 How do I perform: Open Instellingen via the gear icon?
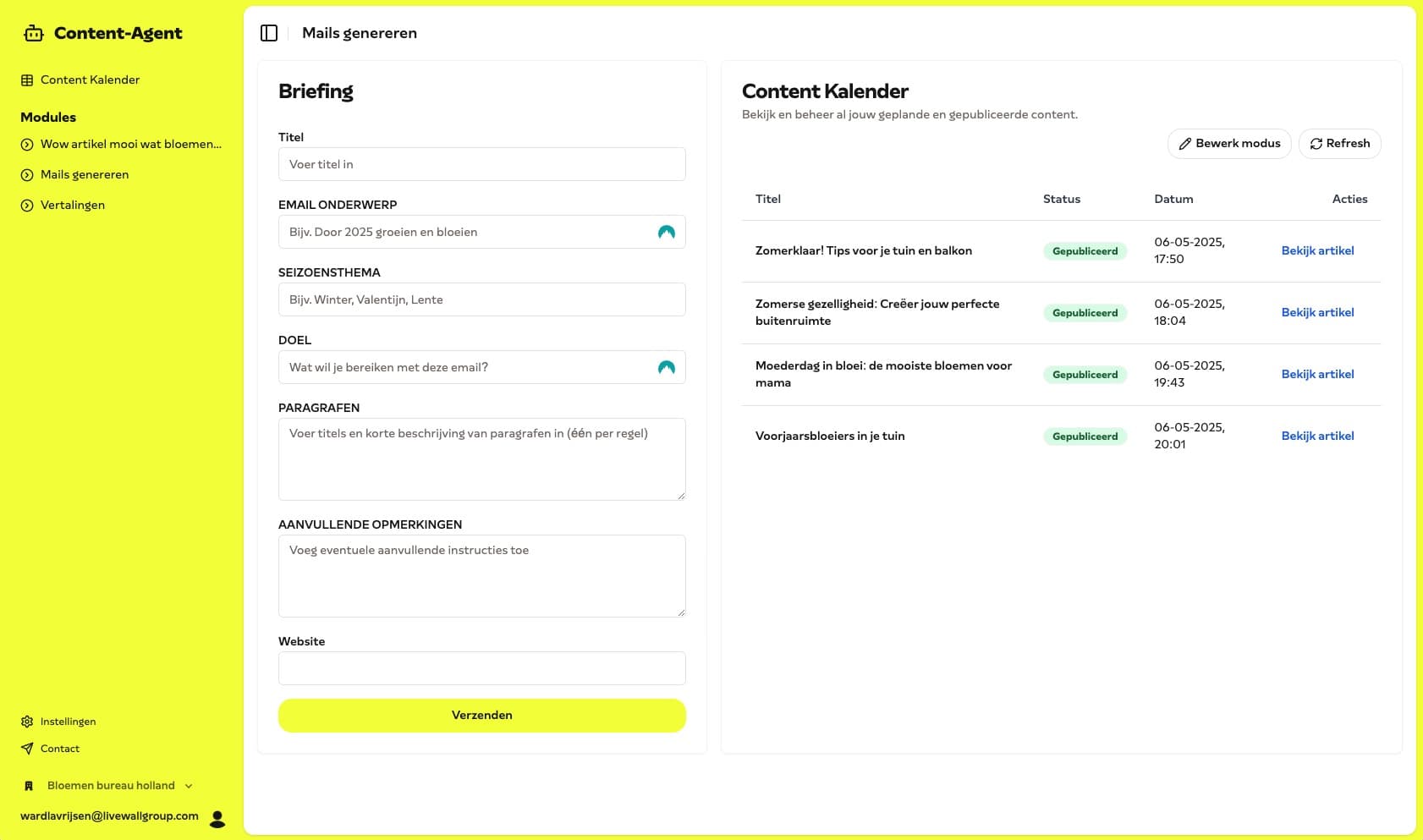pyautogui.click(x=27, y=722)
